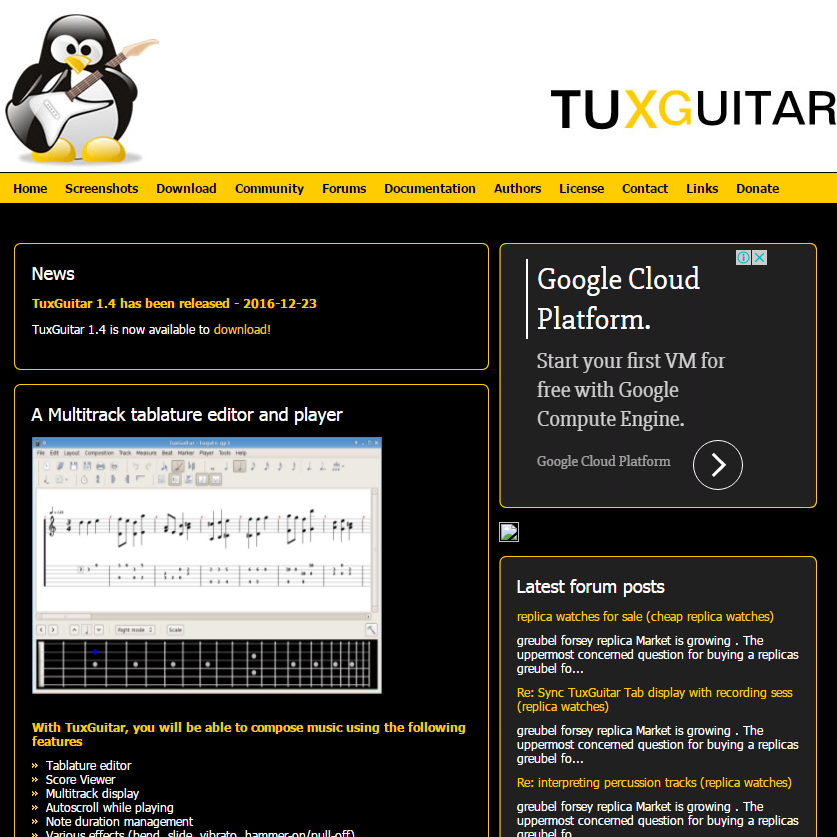Click the "Multitrack display" feature item

click(x=92, y=794)
